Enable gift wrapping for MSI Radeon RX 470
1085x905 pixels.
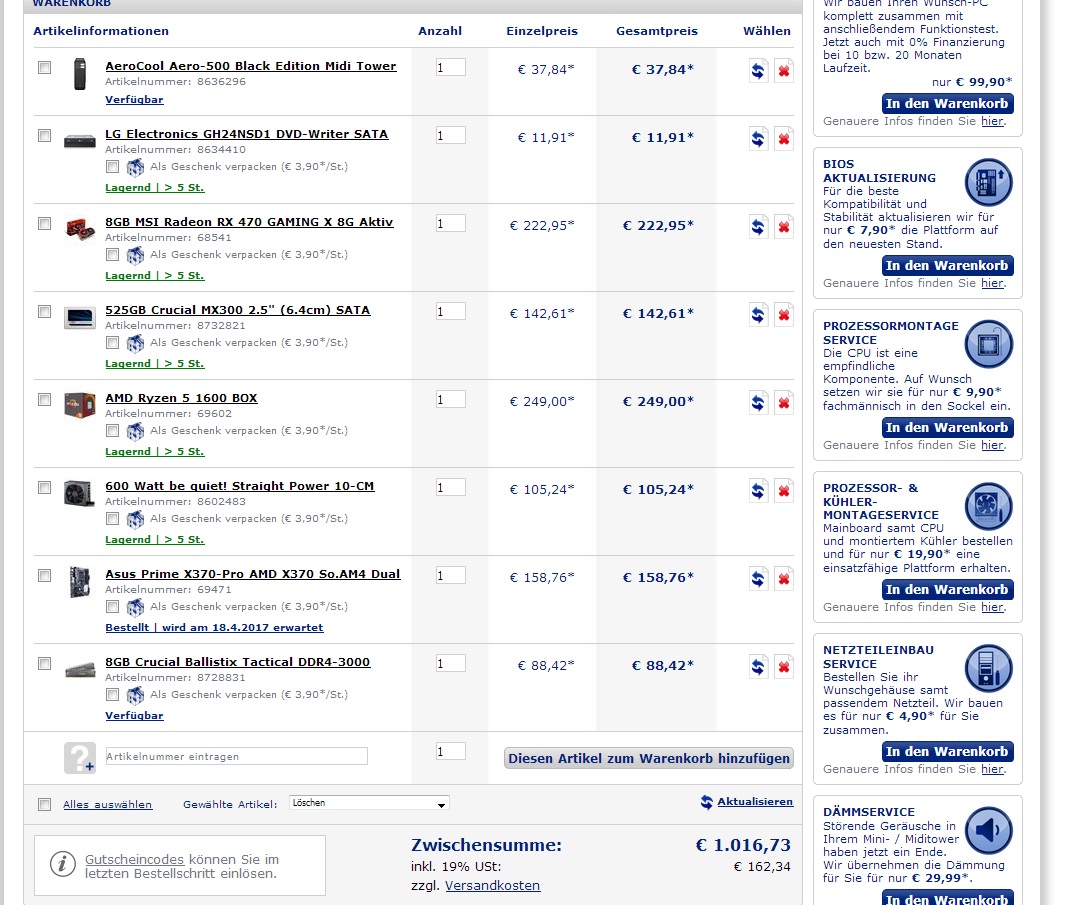pos(112,255)
